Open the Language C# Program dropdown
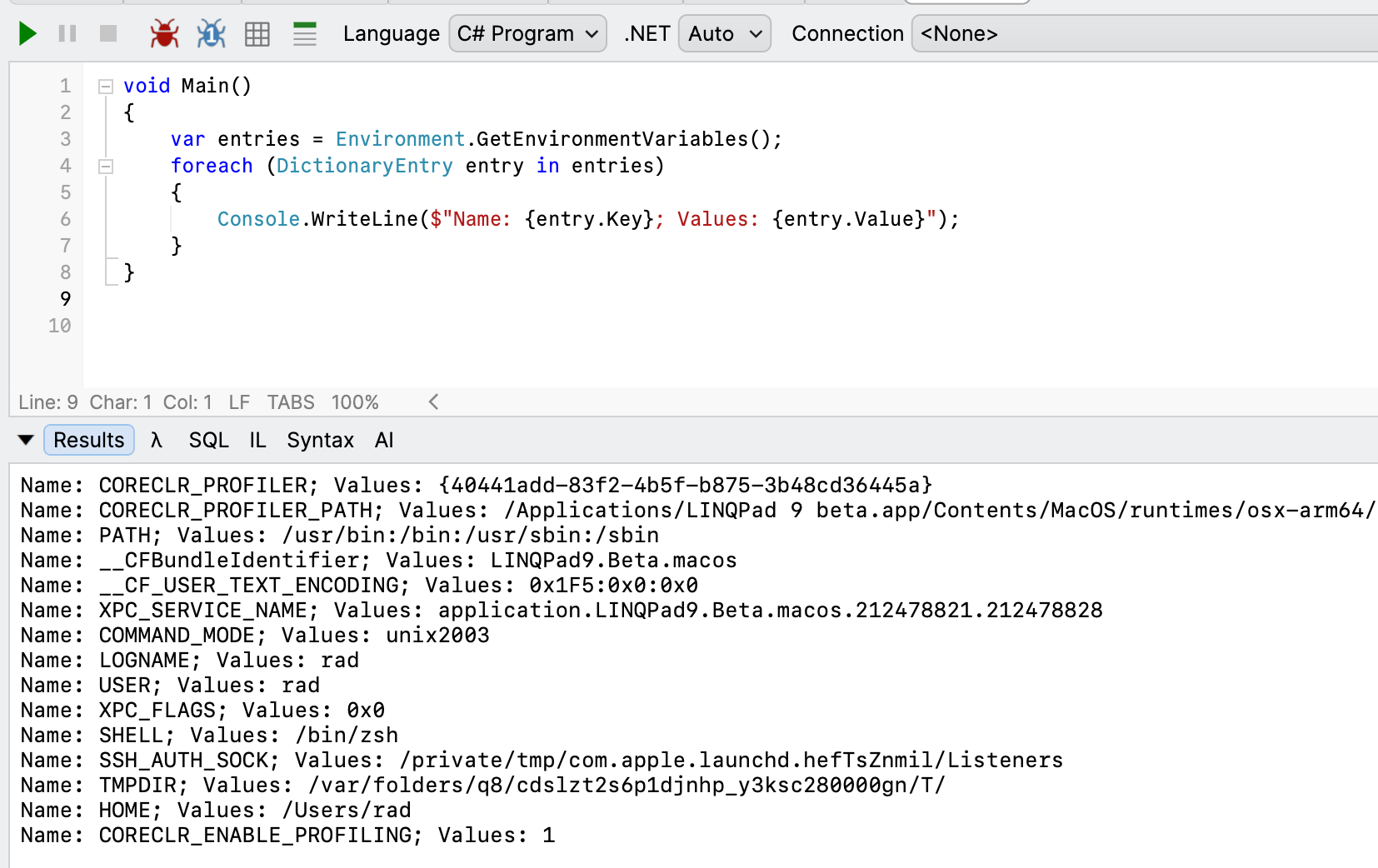The height and width of the screenshot is (868, 1378). [527, 34]
